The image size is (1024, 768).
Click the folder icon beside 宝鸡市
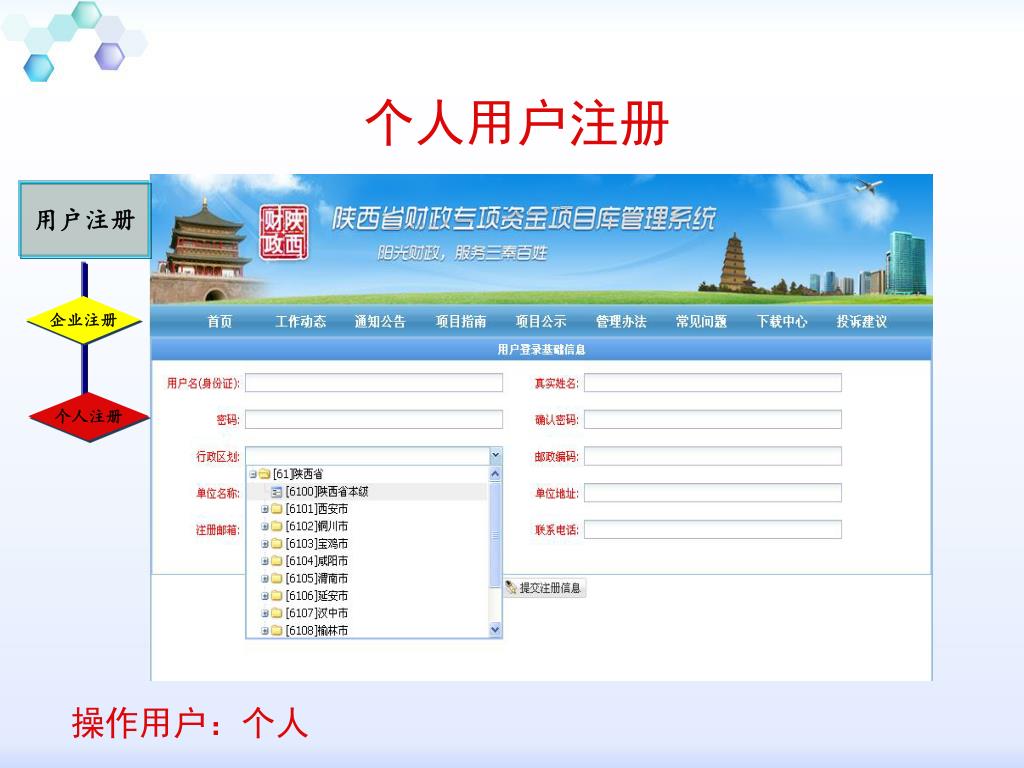(x=277, y=544)
